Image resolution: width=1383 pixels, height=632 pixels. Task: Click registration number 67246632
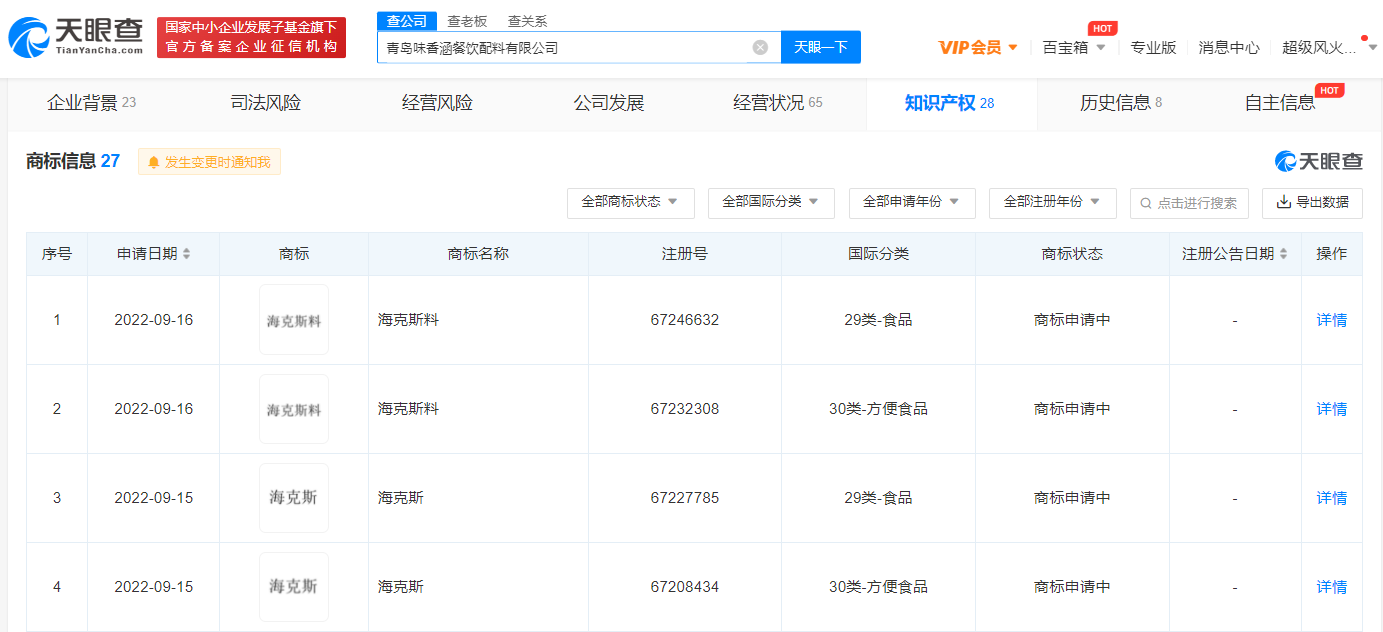(x=684, y=320)
